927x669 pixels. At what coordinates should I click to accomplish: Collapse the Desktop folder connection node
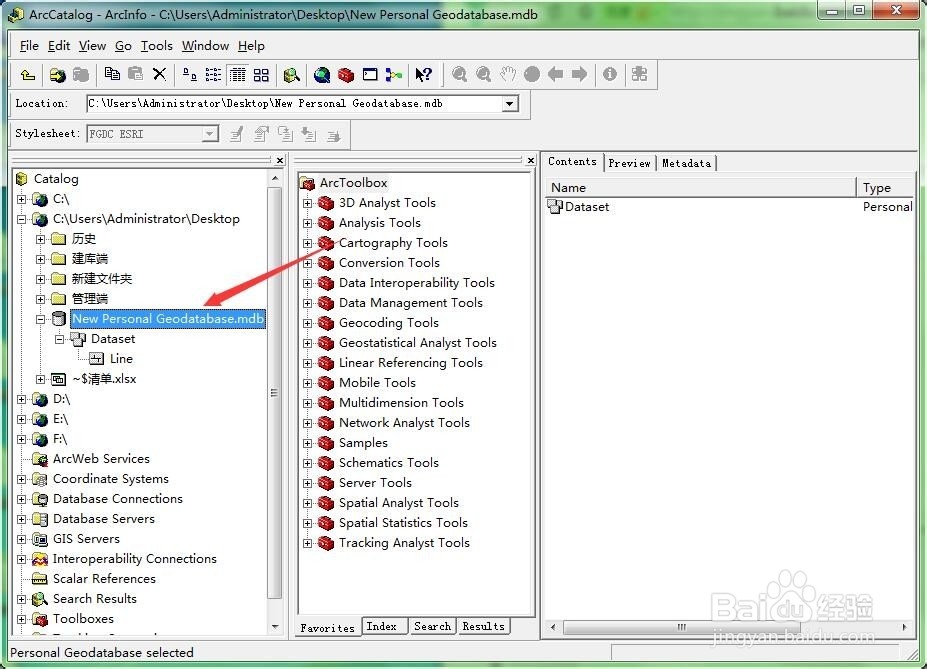pyautogui.click(x=22, y=220)
